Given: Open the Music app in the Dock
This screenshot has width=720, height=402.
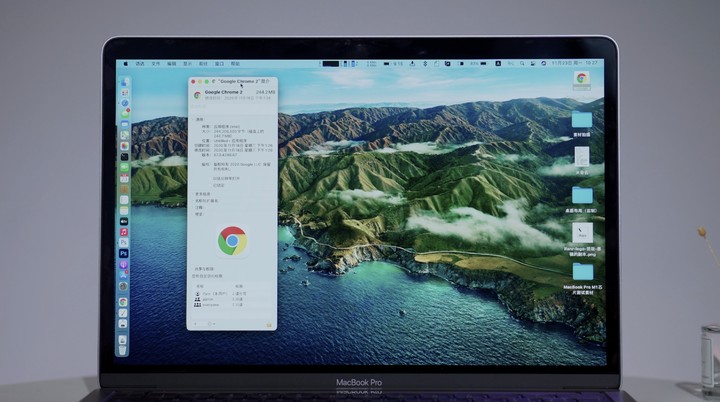Looking at the screenshot, I should click(x=124, y=232).
